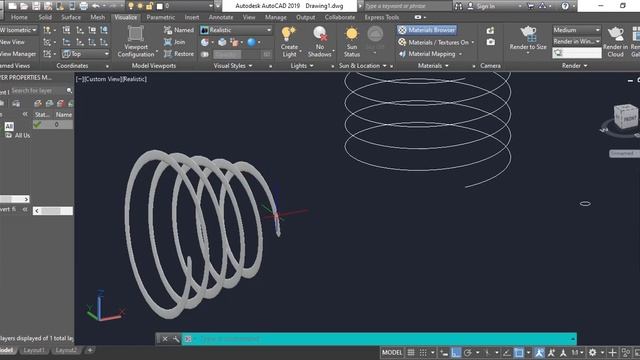Viewport: 640px width, 360px height.
Task: Click the Open folder icon in quick access toolbar
Action: 24,6
